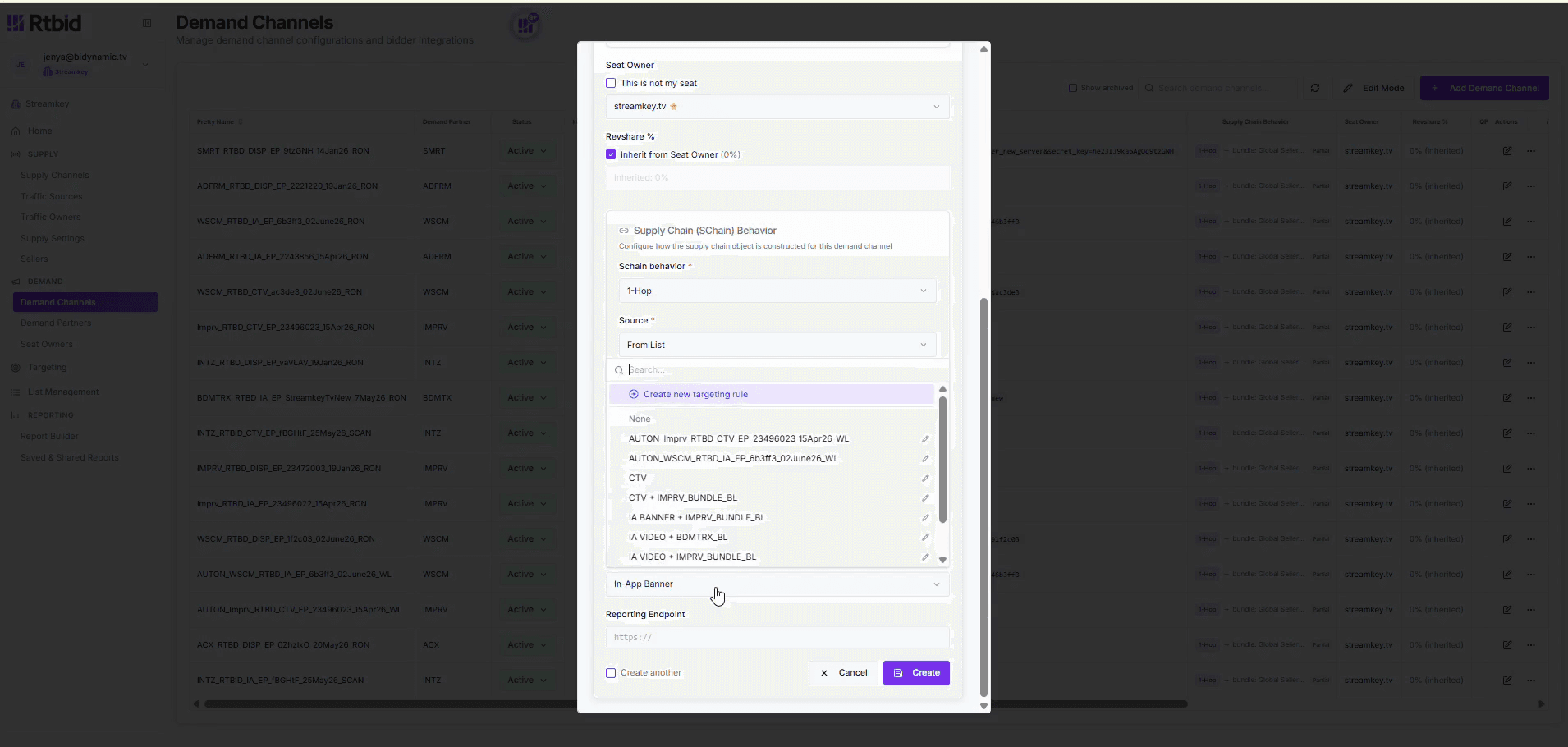Toggle the 'Show archived' checkbox
Viewport: 1568px width, 747px height.
(x=1073, y=88)
